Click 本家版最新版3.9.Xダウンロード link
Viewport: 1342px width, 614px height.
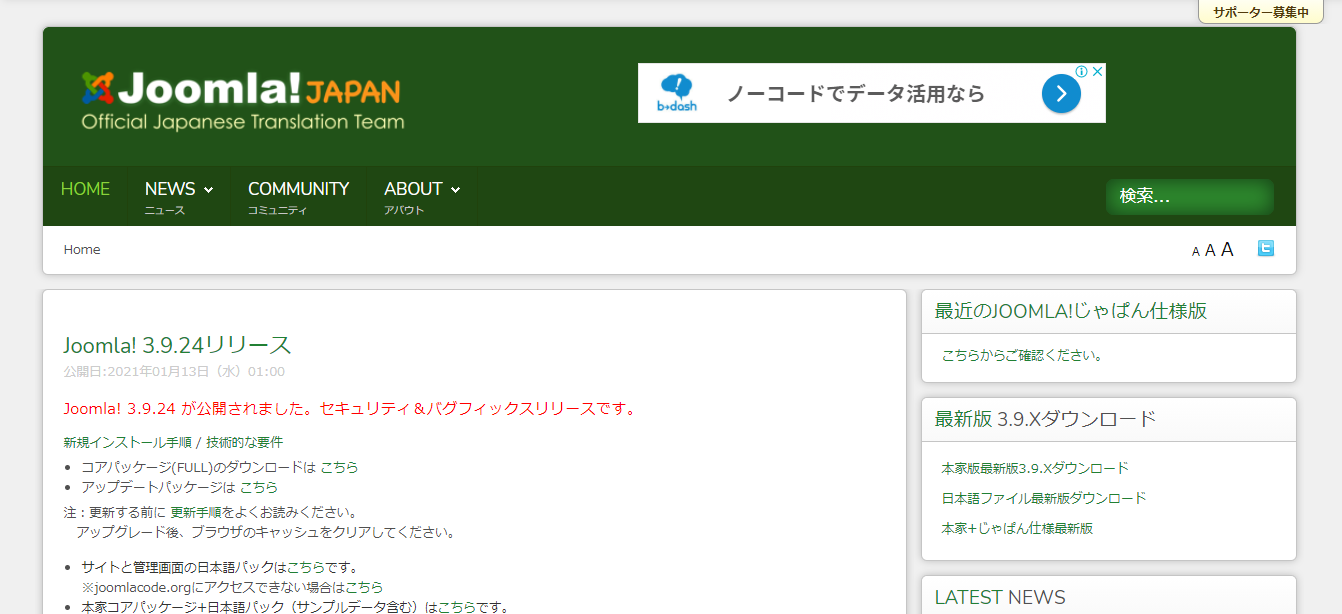(x=1034, y=468)
